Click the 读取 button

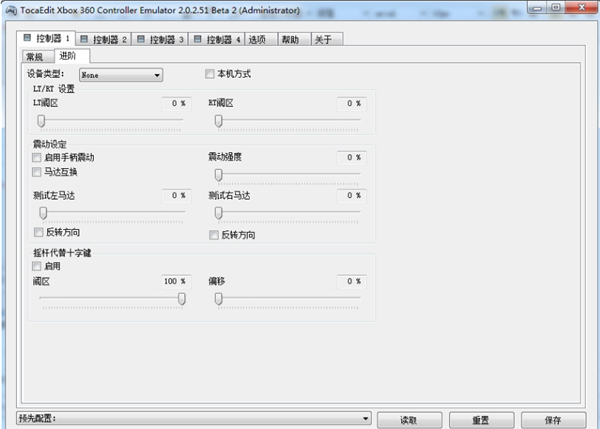coord(409,420)
